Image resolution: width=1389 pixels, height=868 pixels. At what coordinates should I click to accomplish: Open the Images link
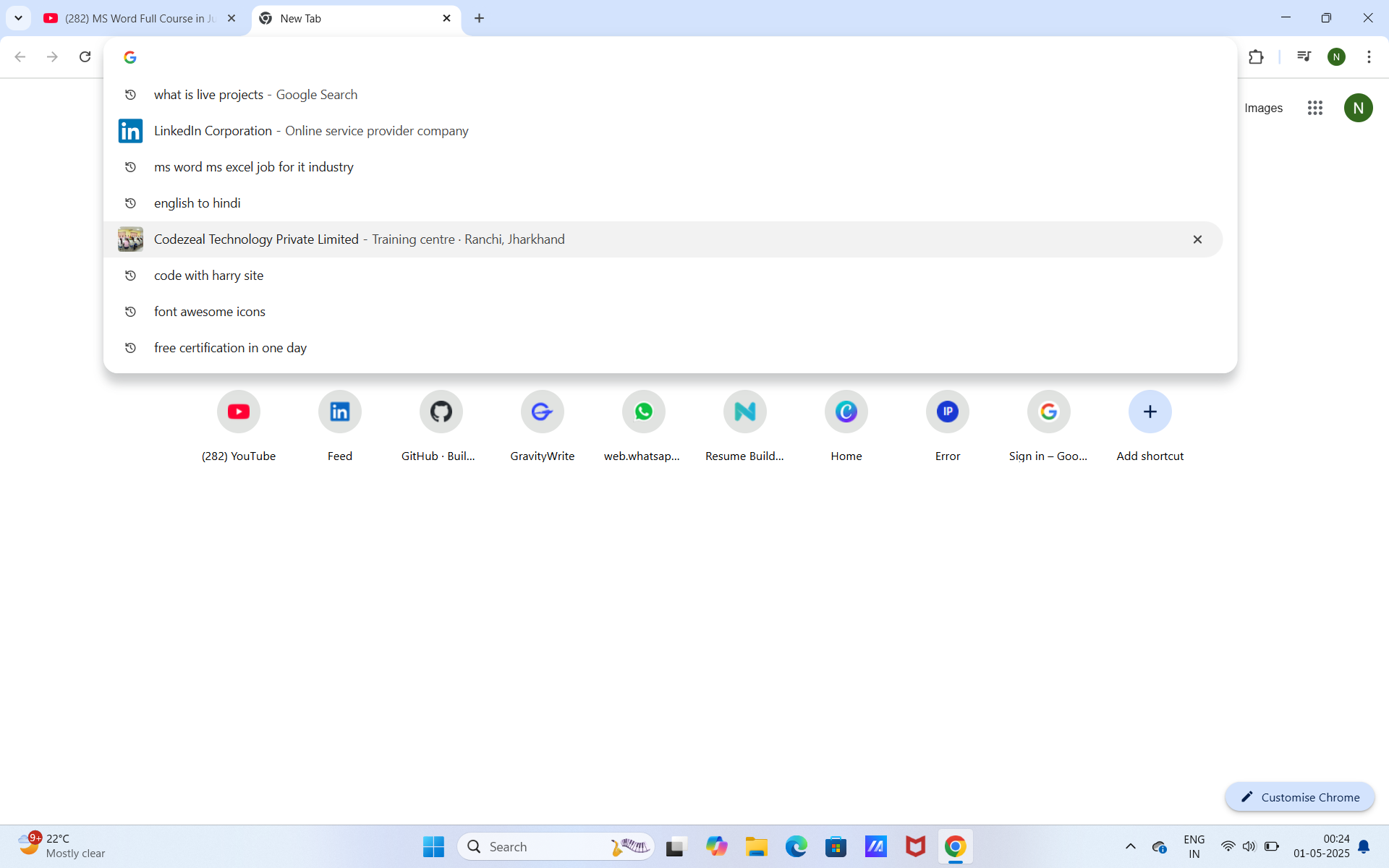tap(1263, 108)
